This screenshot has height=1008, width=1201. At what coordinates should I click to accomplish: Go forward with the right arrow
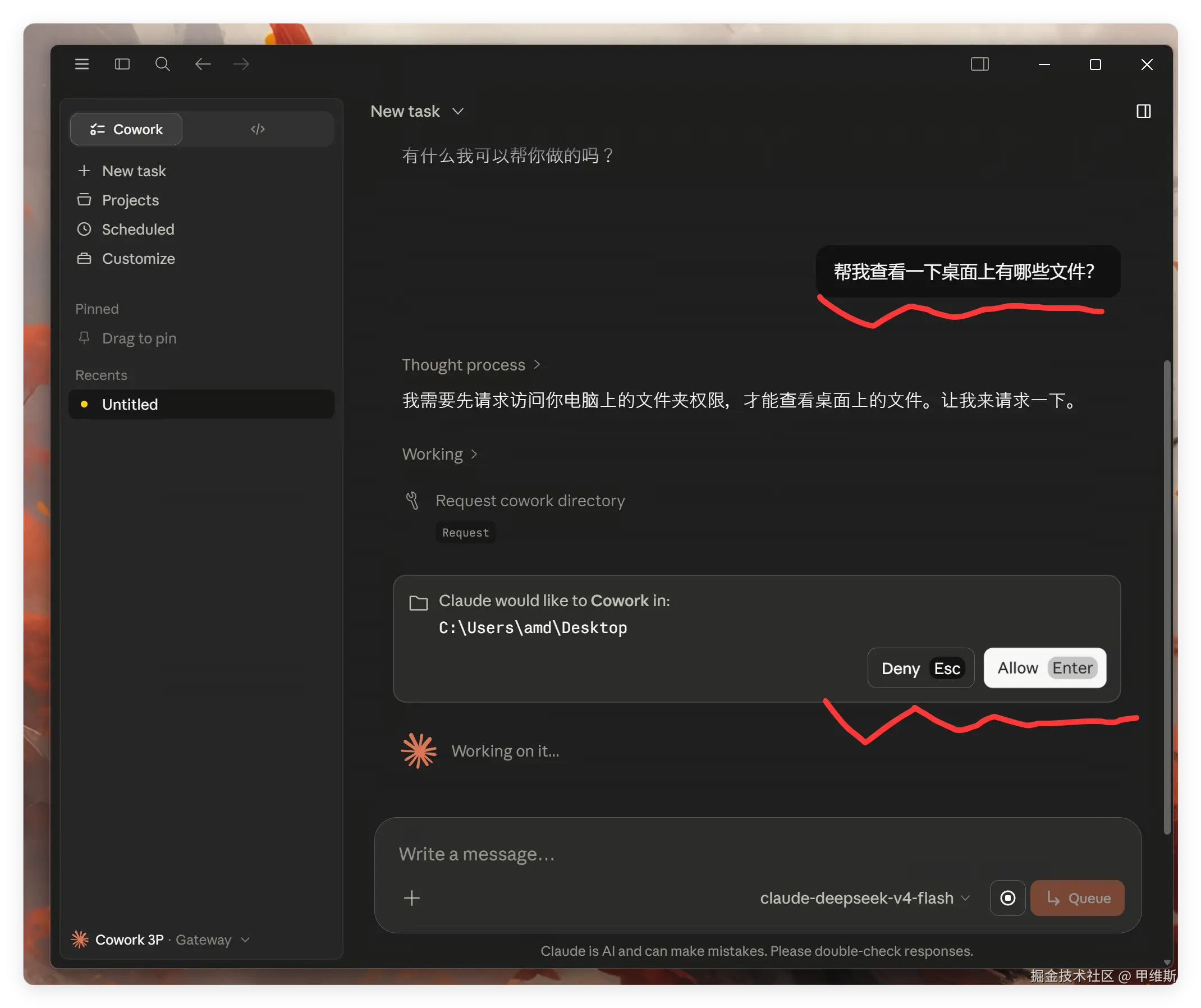[241, 64]
